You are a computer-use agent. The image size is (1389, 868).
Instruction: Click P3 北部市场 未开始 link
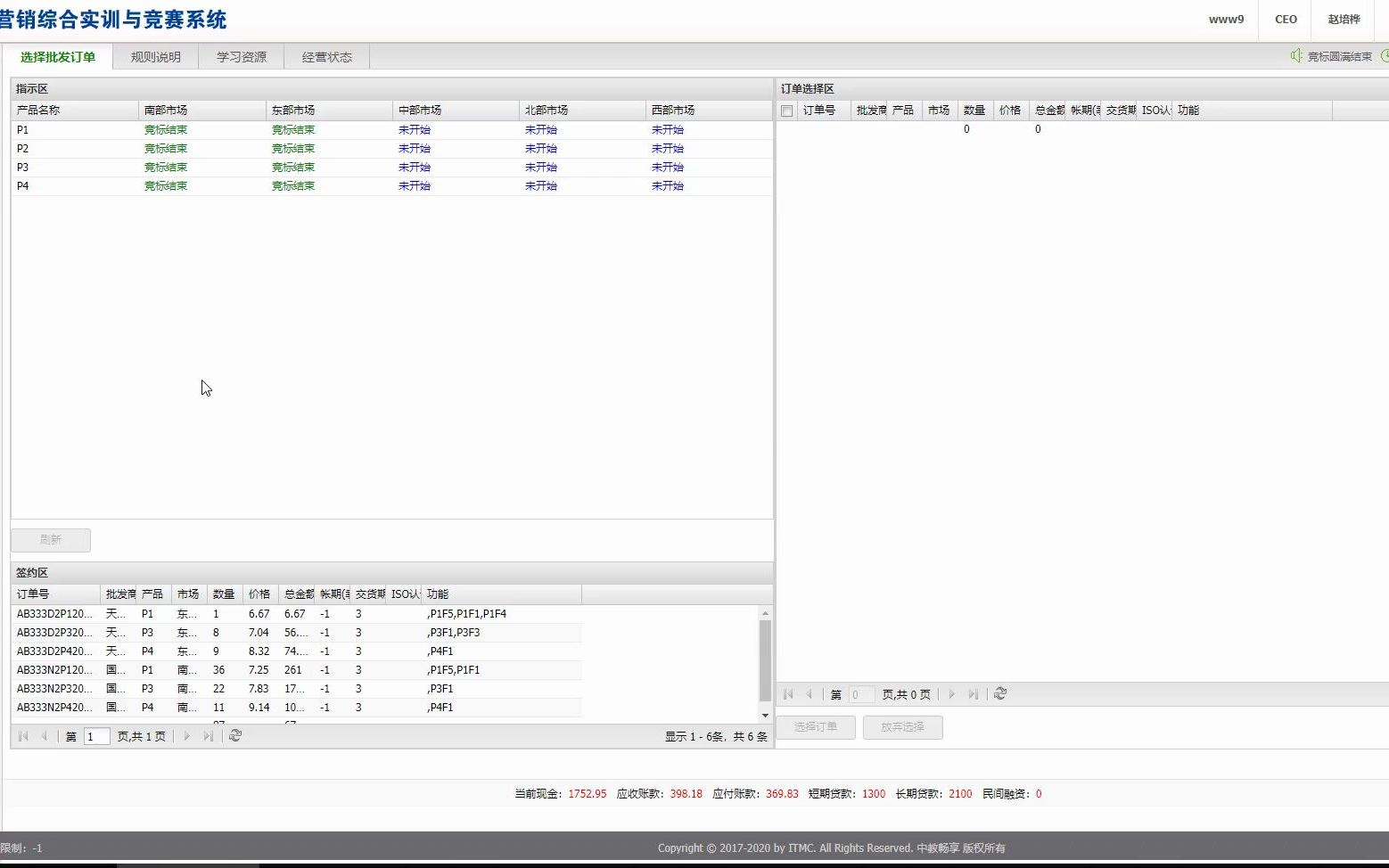click(x=541, y=168)
